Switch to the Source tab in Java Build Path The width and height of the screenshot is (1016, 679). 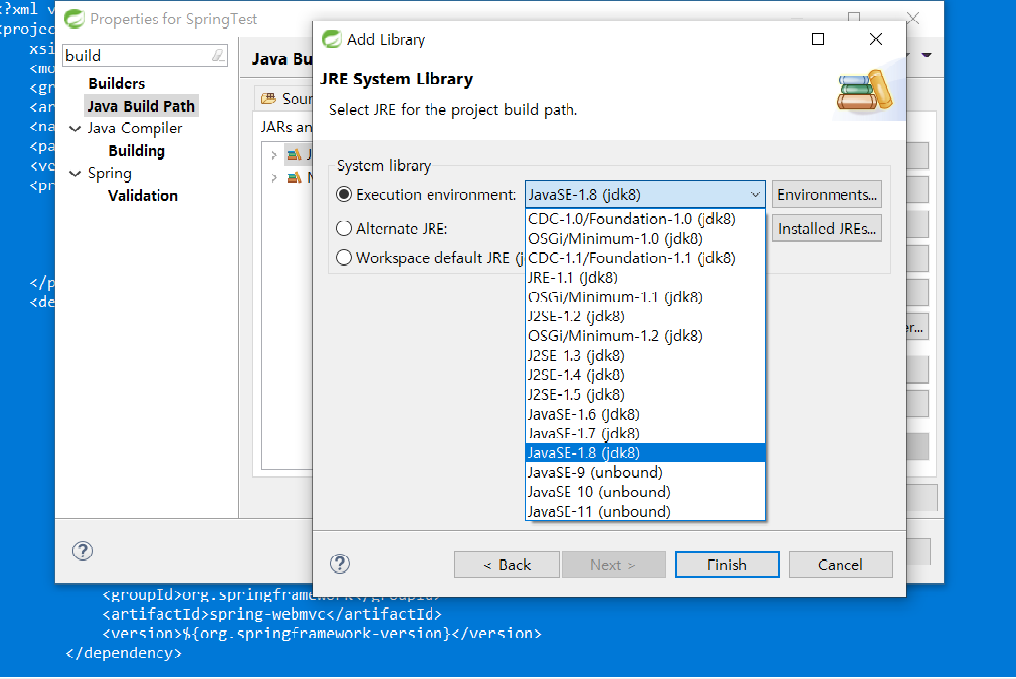coord(286,98)
